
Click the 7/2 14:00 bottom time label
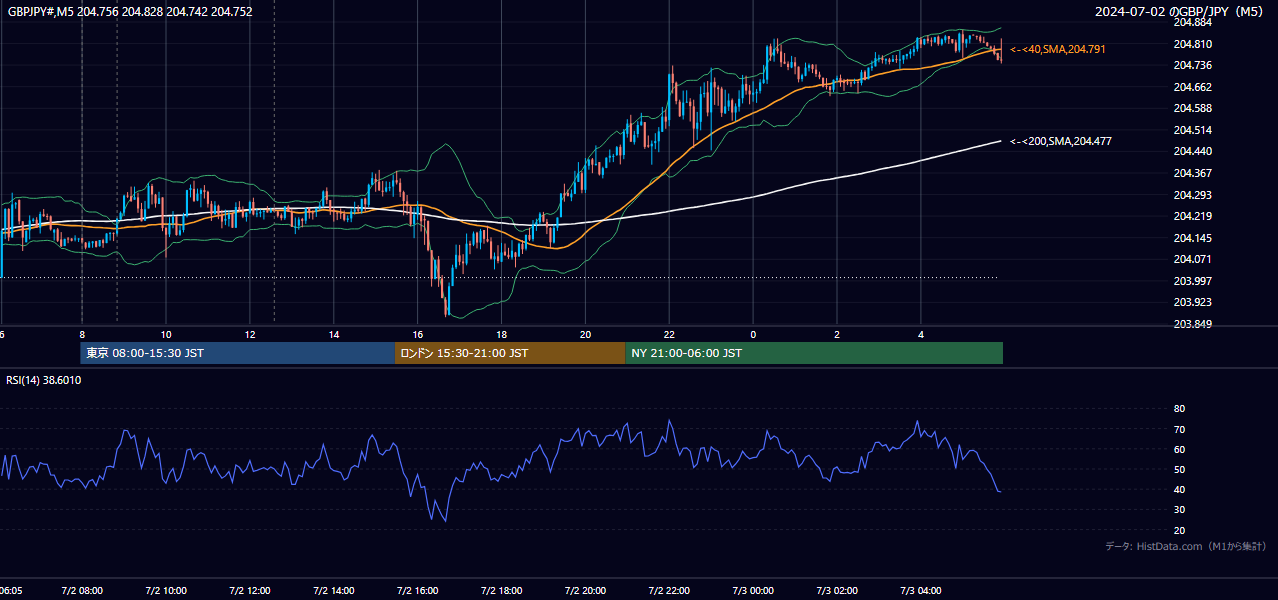pyautogui.click(x=334, y=591)
